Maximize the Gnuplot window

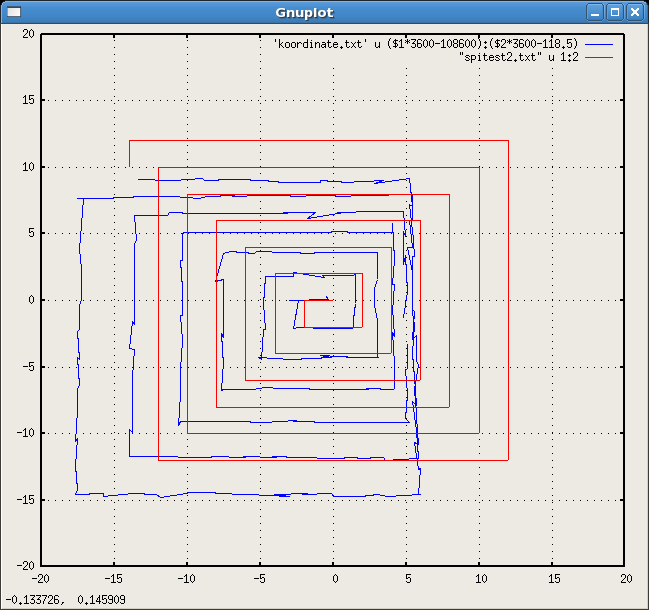tap(615, 12)
